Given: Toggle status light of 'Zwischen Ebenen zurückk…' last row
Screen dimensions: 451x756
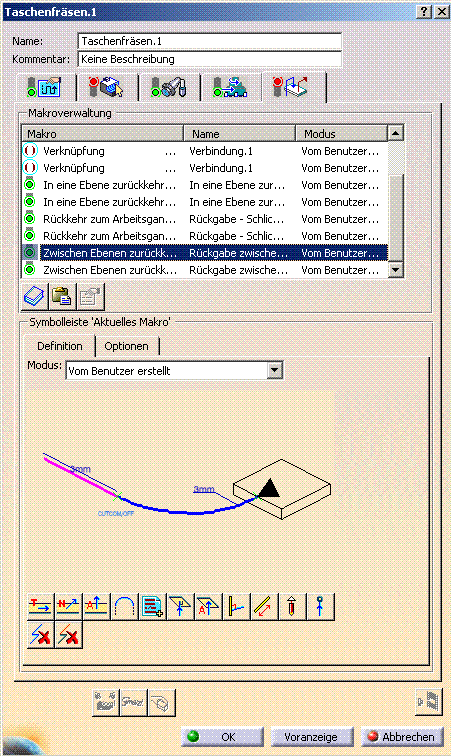Looking at the screenshot, I should 30,270.
